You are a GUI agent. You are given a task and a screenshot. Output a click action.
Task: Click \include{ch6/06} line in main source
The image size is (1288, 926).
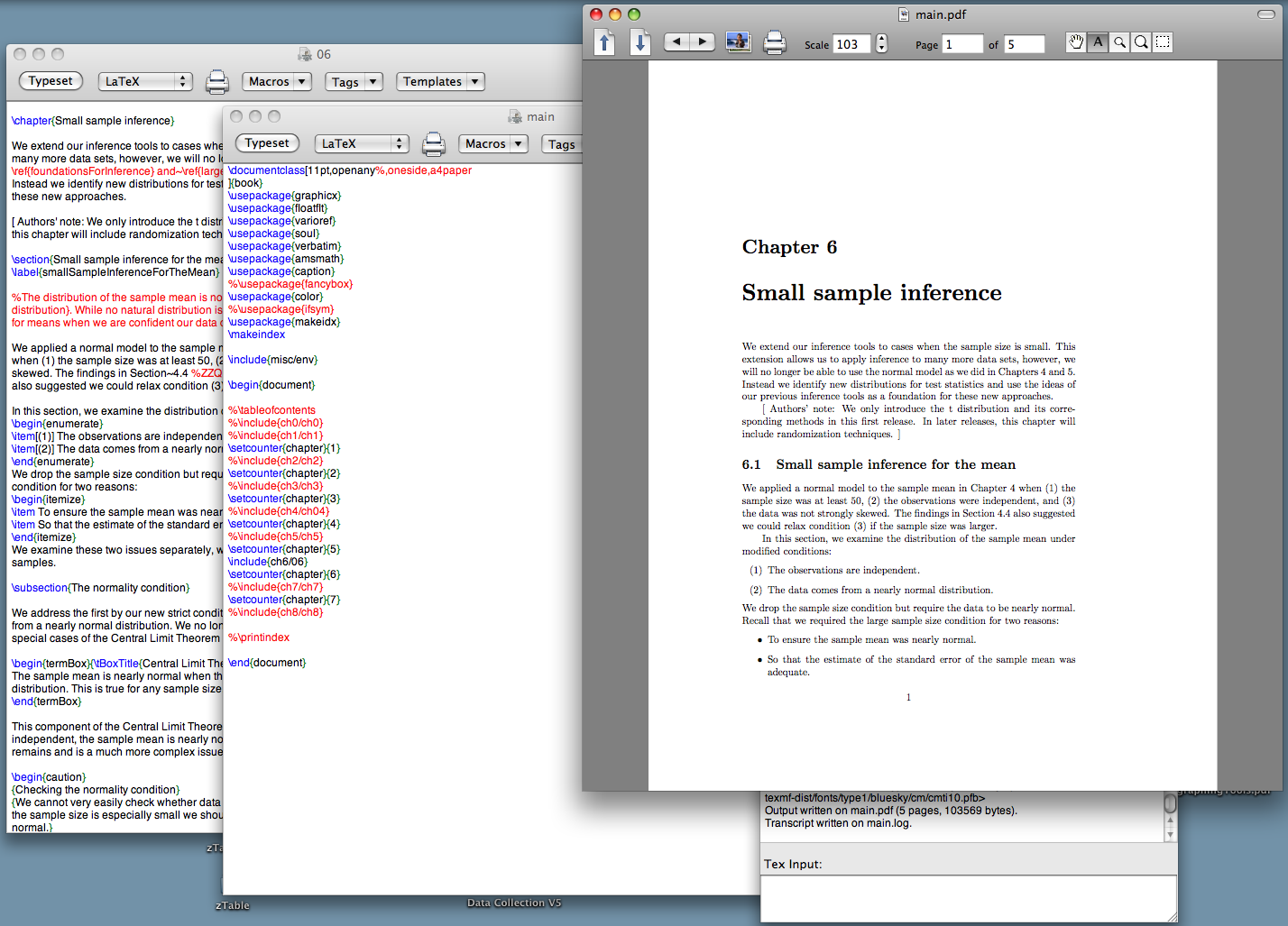pyautogui.click(x=267, y=562)
